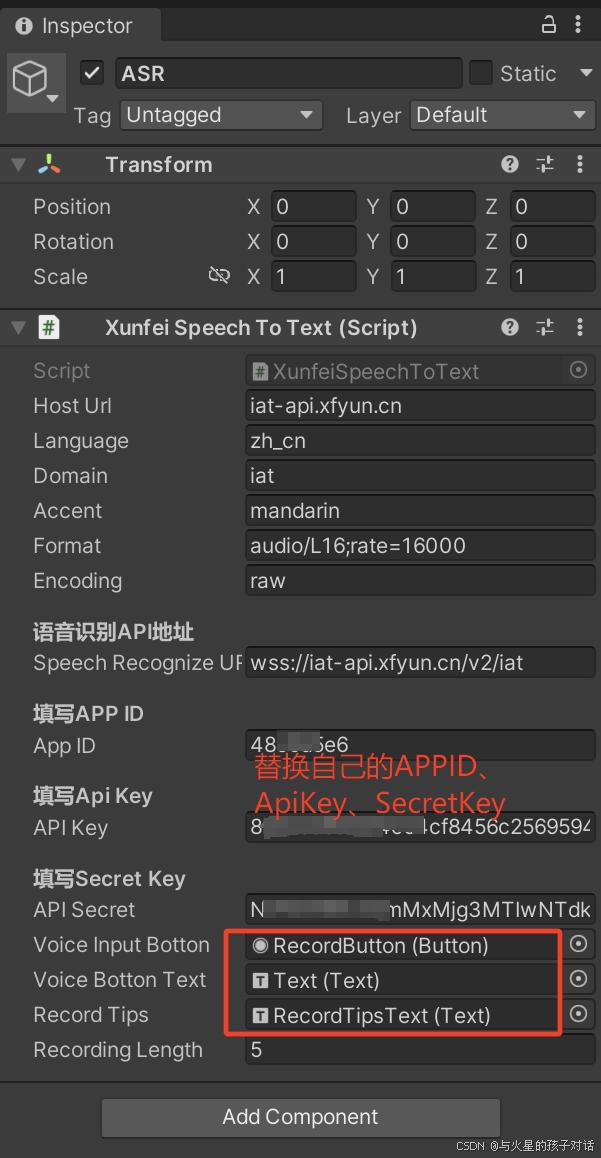Edit the Language field zh_cn
This screenshot has height=1158, width=601.
420,441
